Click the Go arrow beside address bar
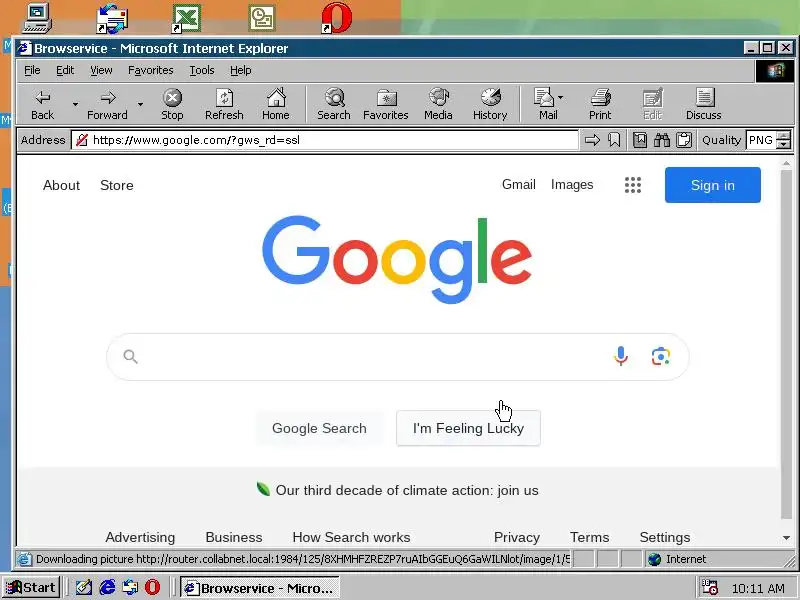 pyautogui.click(x=592, y=140)
